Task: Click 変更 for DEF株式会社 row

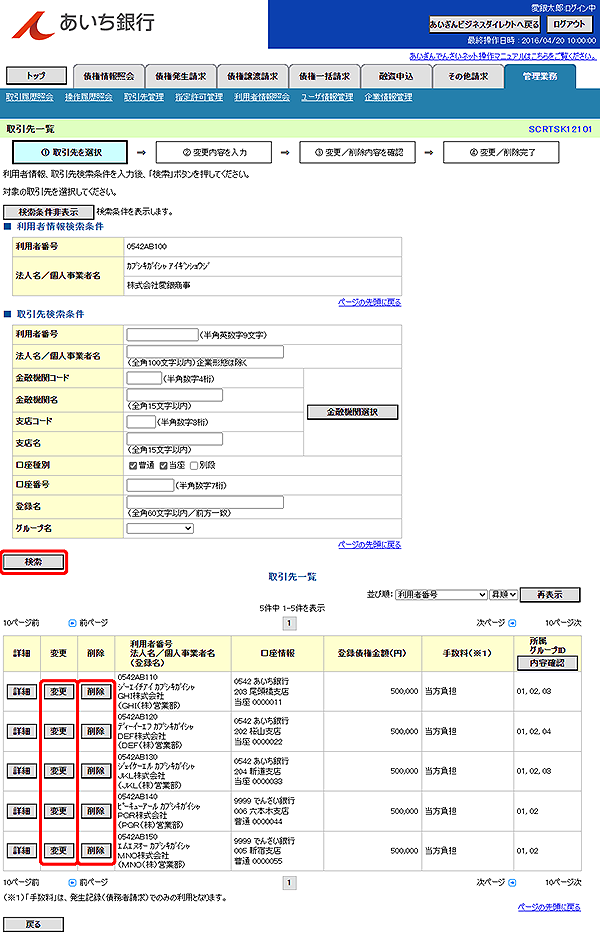Action: click(x=59, y=731)
